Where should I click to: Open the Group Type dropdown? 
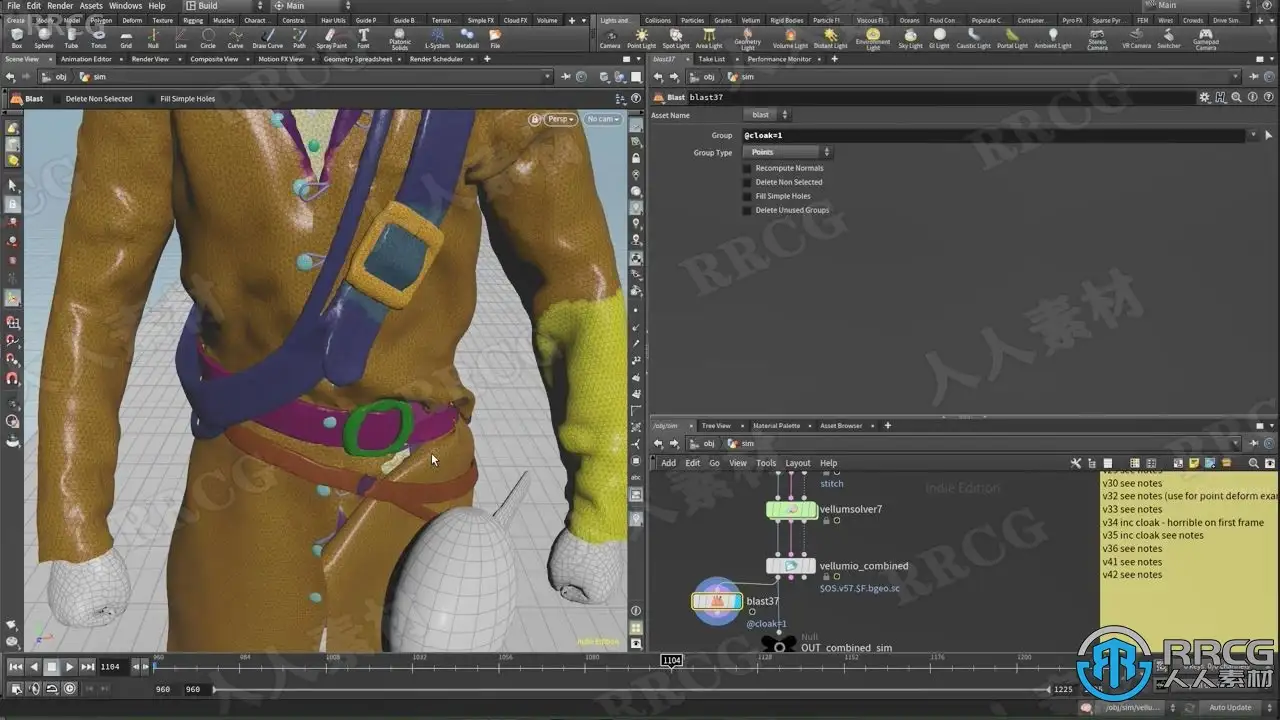pyautogui.click(x=787, y=152)
